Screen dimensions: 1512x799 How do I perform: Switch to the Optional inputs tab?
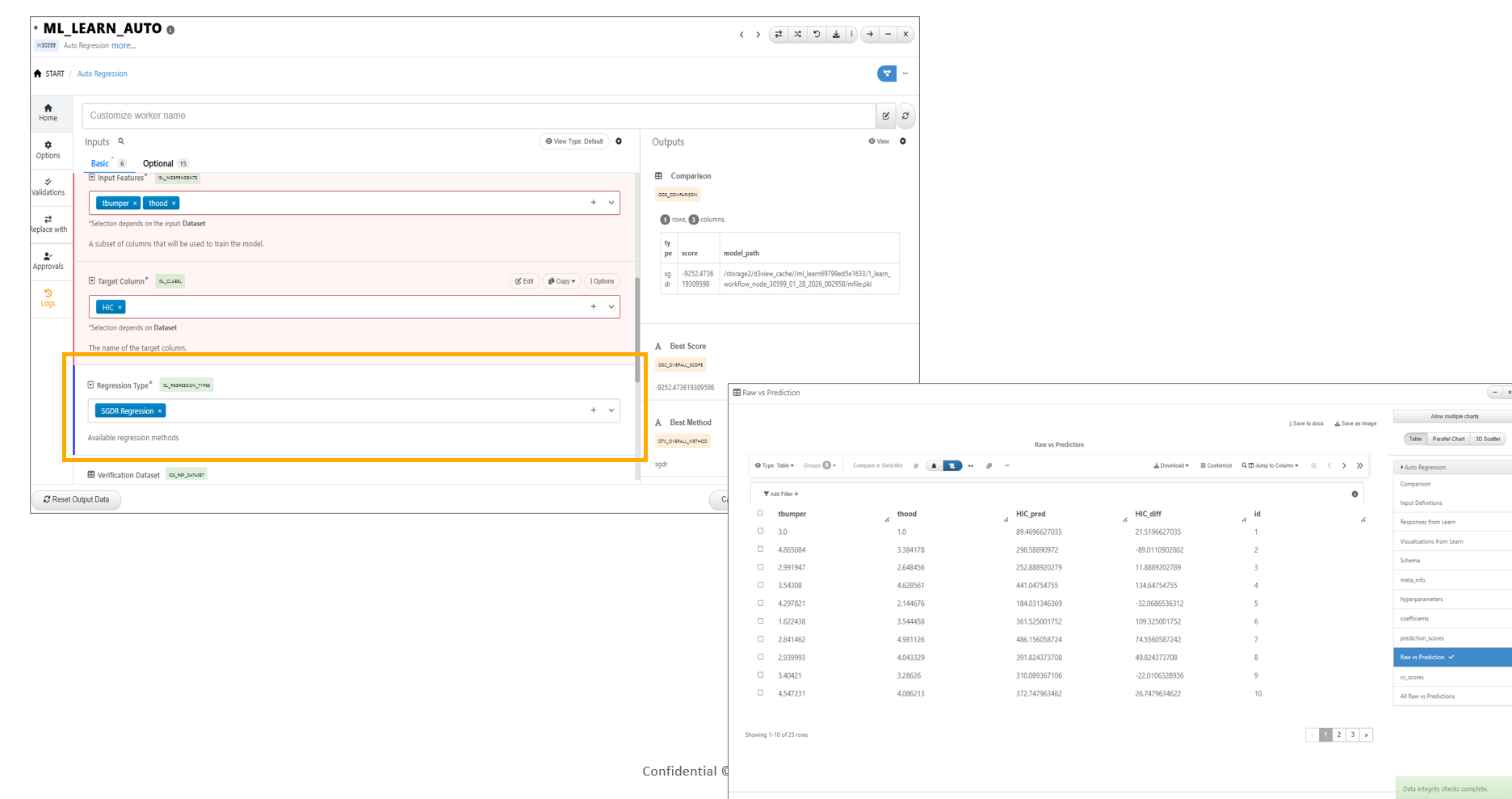point(158,163)
